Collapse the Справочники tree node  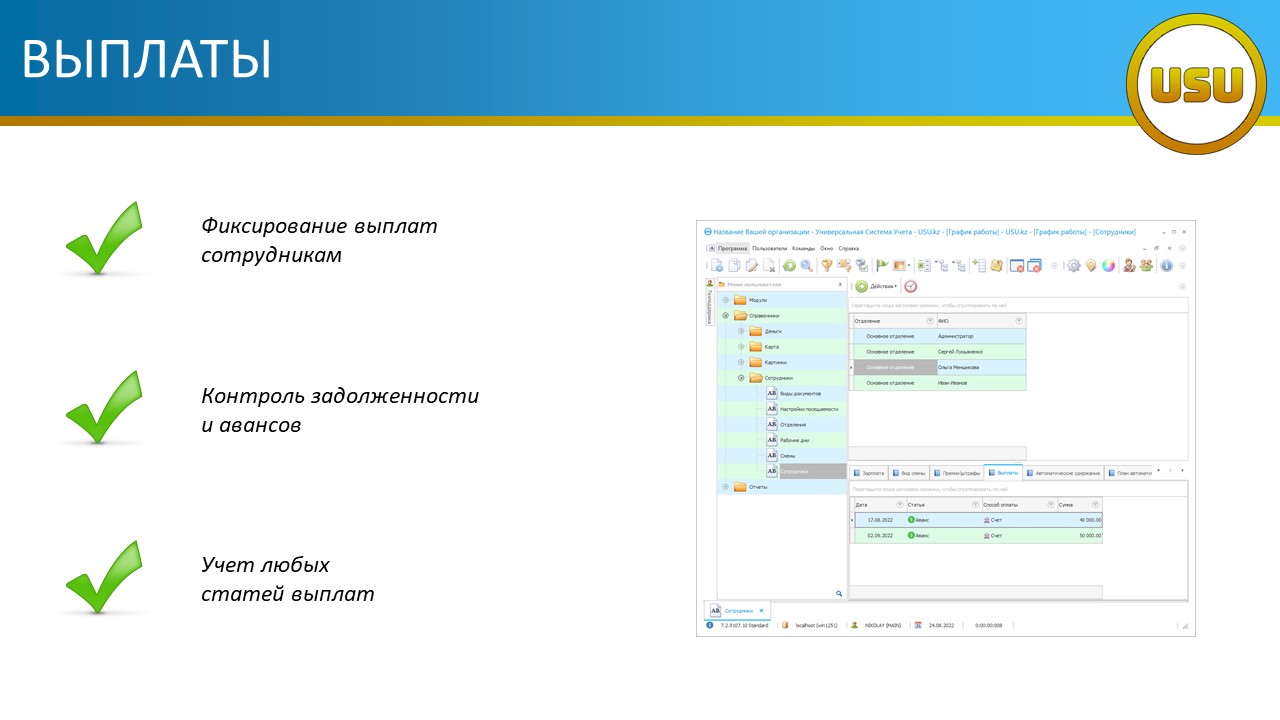coord(726,316)
